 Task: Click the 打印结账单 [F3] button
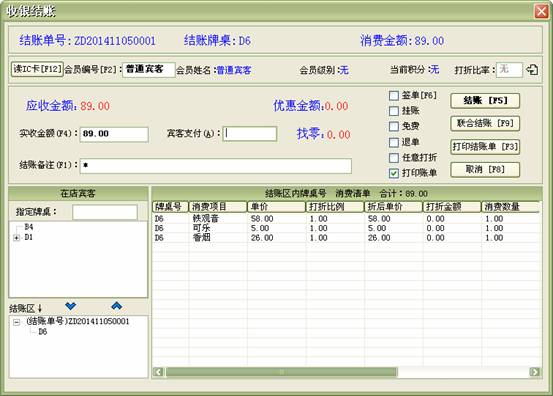[x=485, y=147]
